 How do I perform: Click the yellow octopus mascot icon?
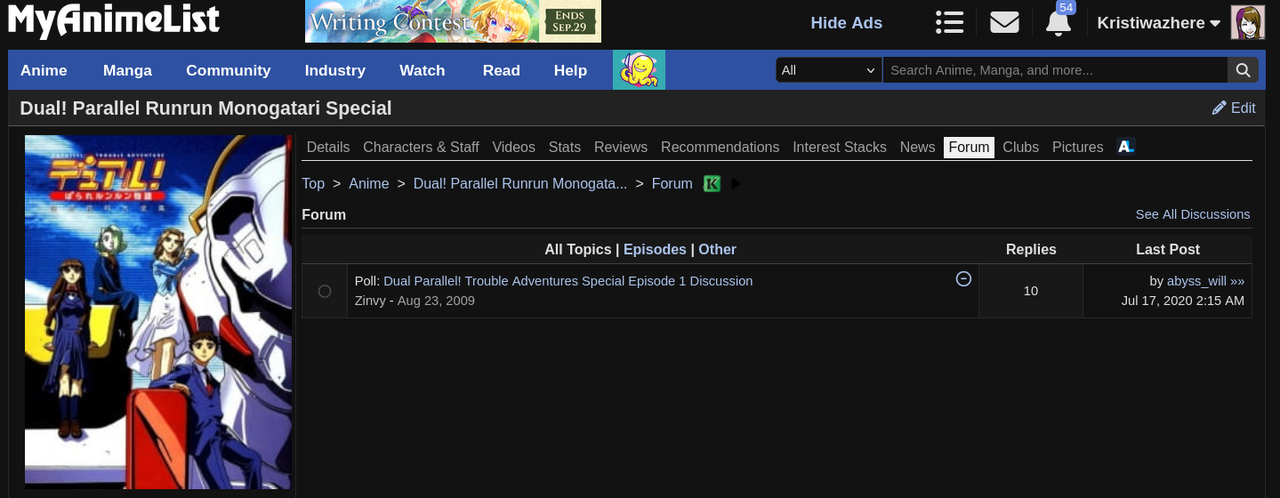point(639,70)
